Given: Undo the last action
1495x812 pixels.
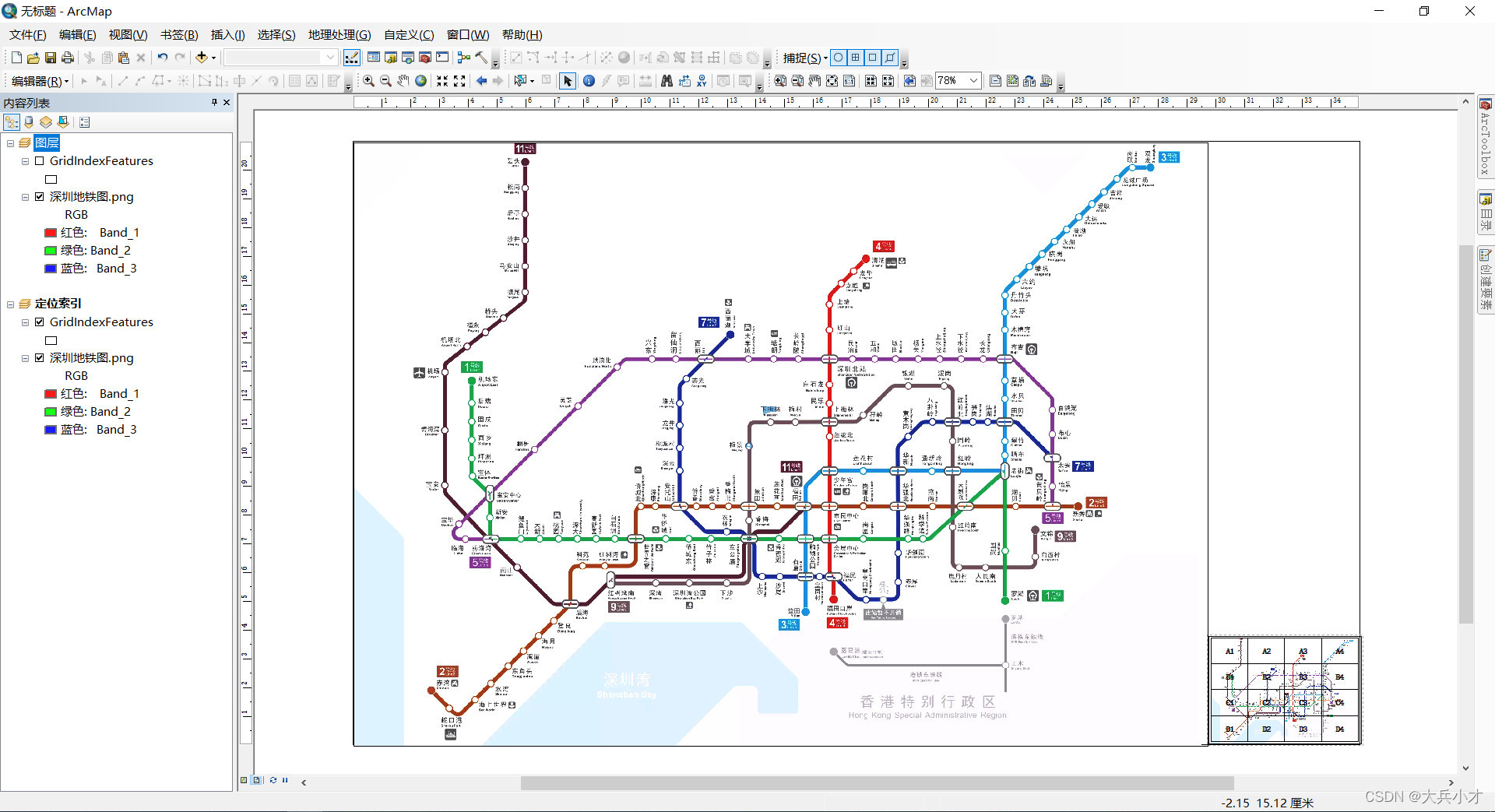Looking at the screenshot, I should pos(162,58).
